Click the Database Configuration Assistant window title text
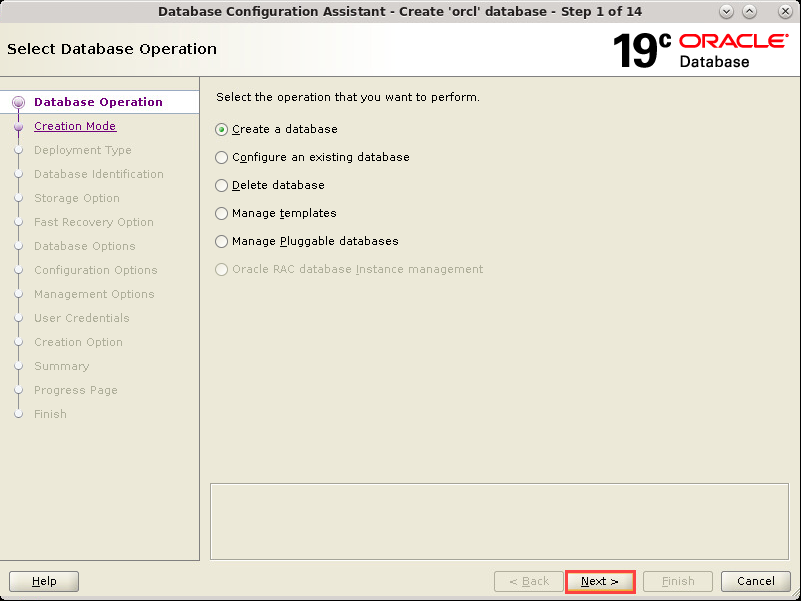This screenshot has height=601, width=801. click(x=400, y=12)
